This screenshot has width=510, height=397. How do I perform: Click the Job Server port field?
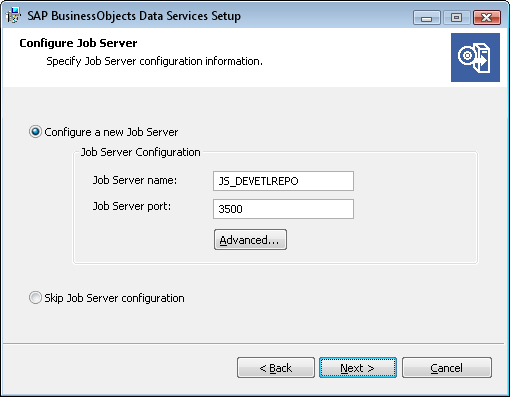283,209
